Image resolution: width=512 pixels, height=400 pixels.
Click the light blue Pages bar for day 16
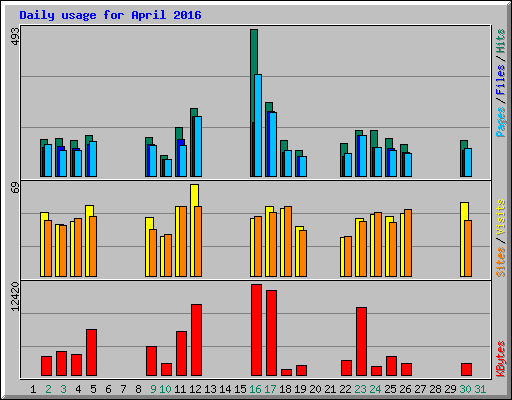(258, 125)
